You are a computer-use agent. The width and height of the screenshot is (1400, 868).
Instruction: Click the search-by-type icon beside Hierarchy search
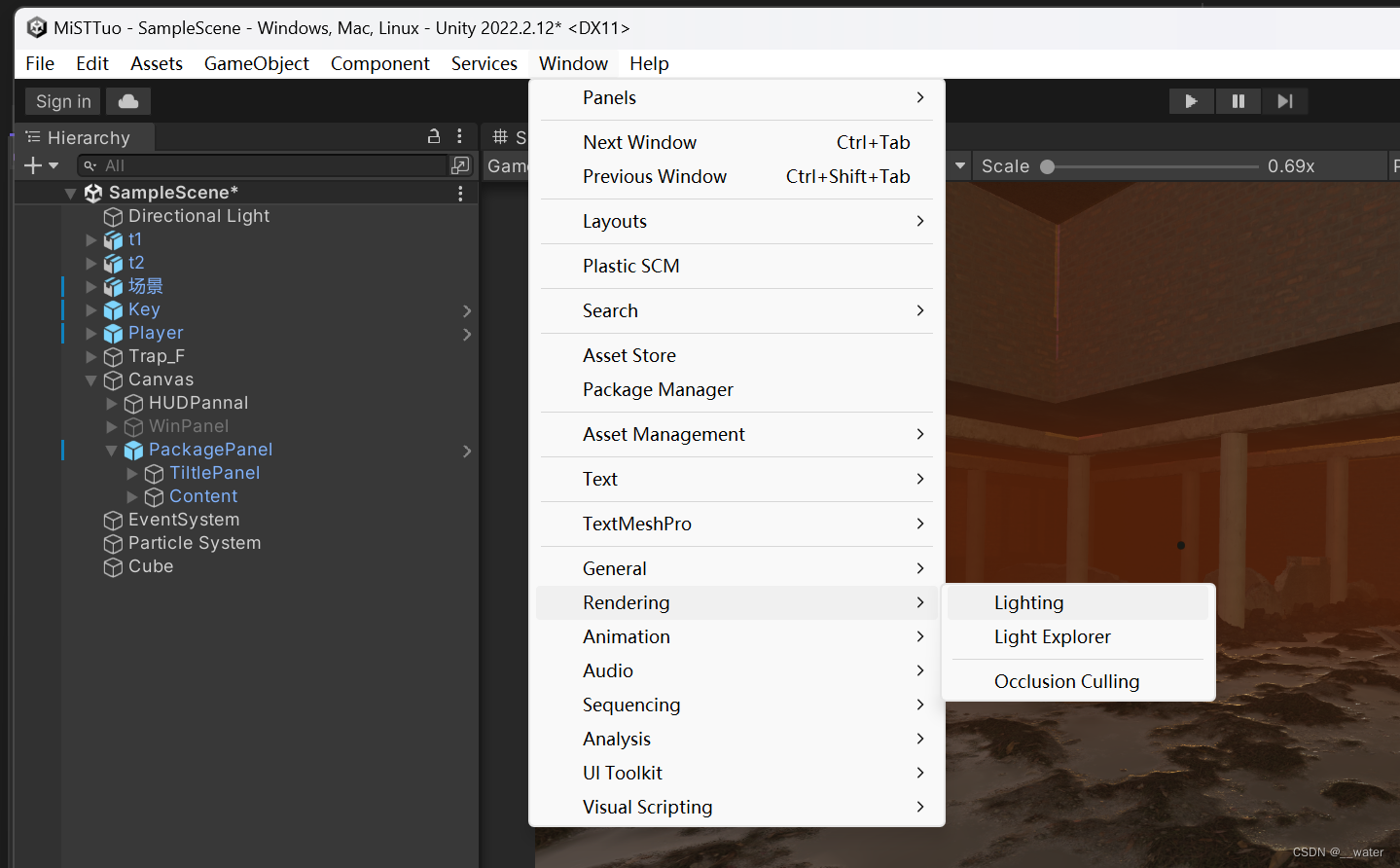coord(460,165)
